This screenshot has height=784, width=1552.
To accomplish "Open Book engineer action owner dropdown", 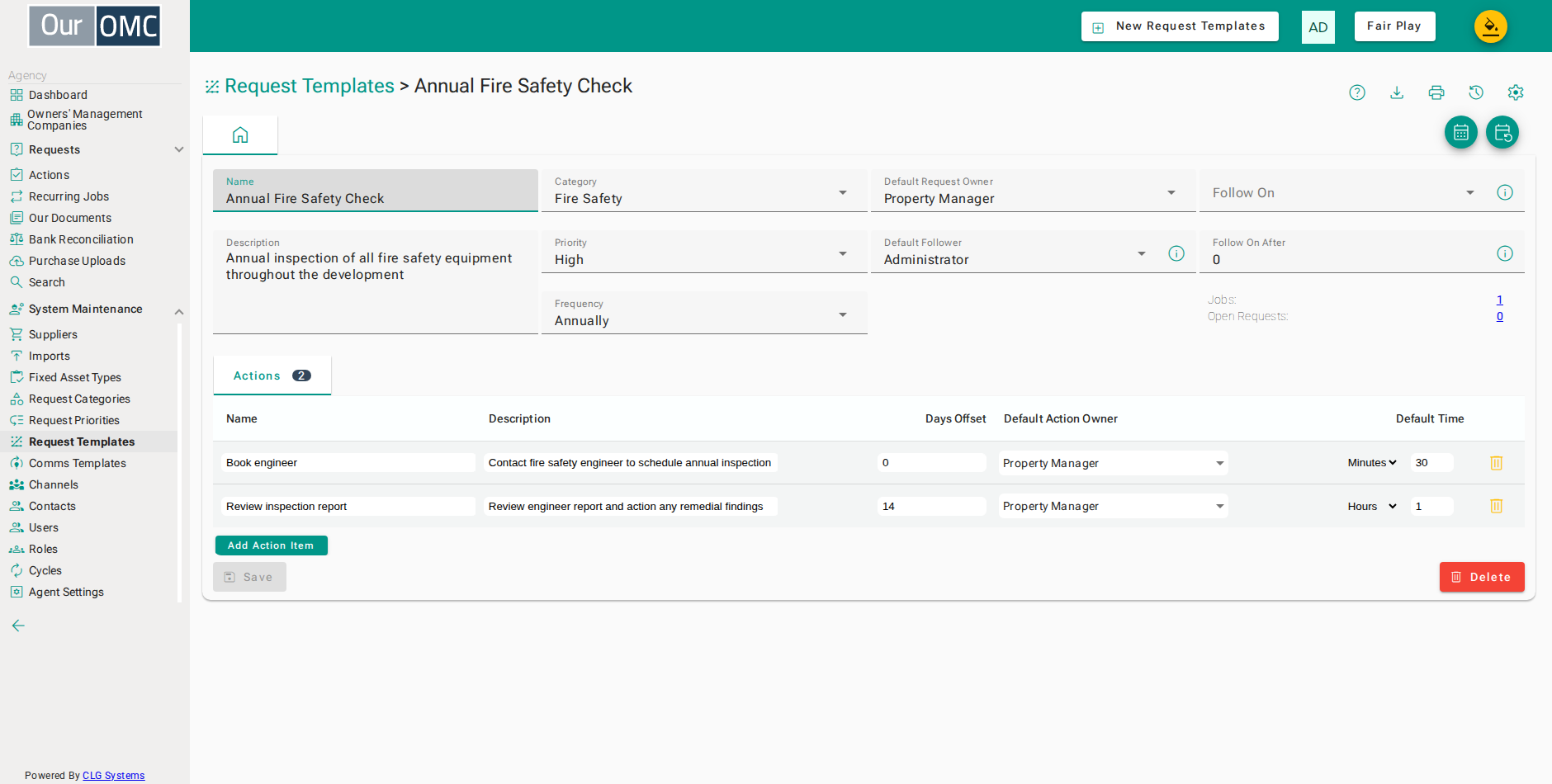I will 1114,463.
